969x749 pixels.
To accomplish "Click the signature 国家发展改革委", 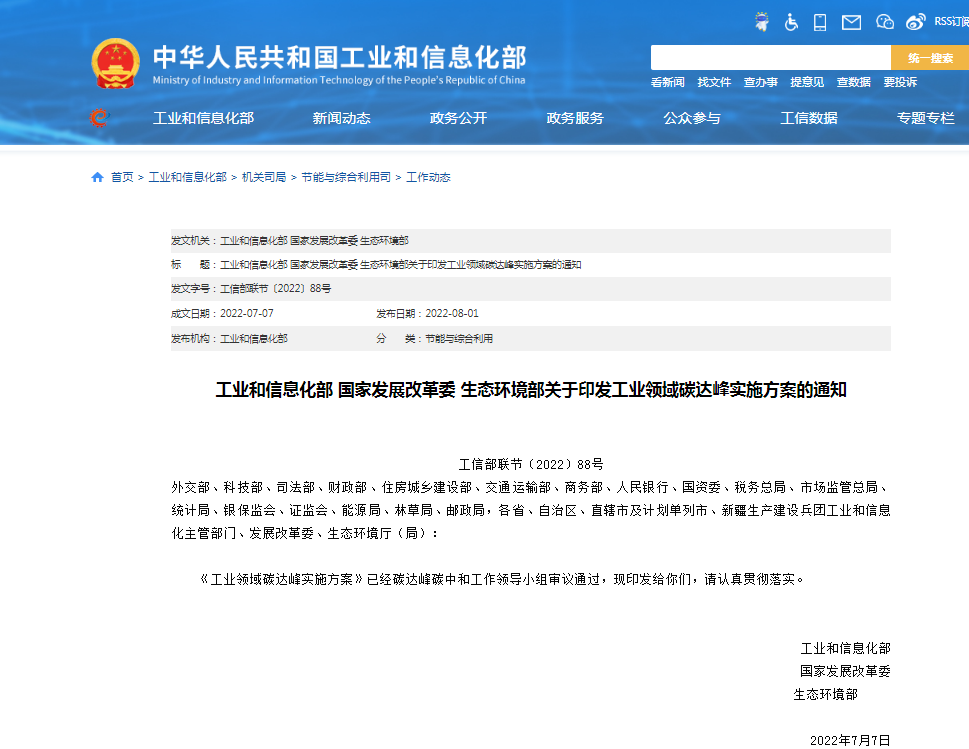I will 845,671.
